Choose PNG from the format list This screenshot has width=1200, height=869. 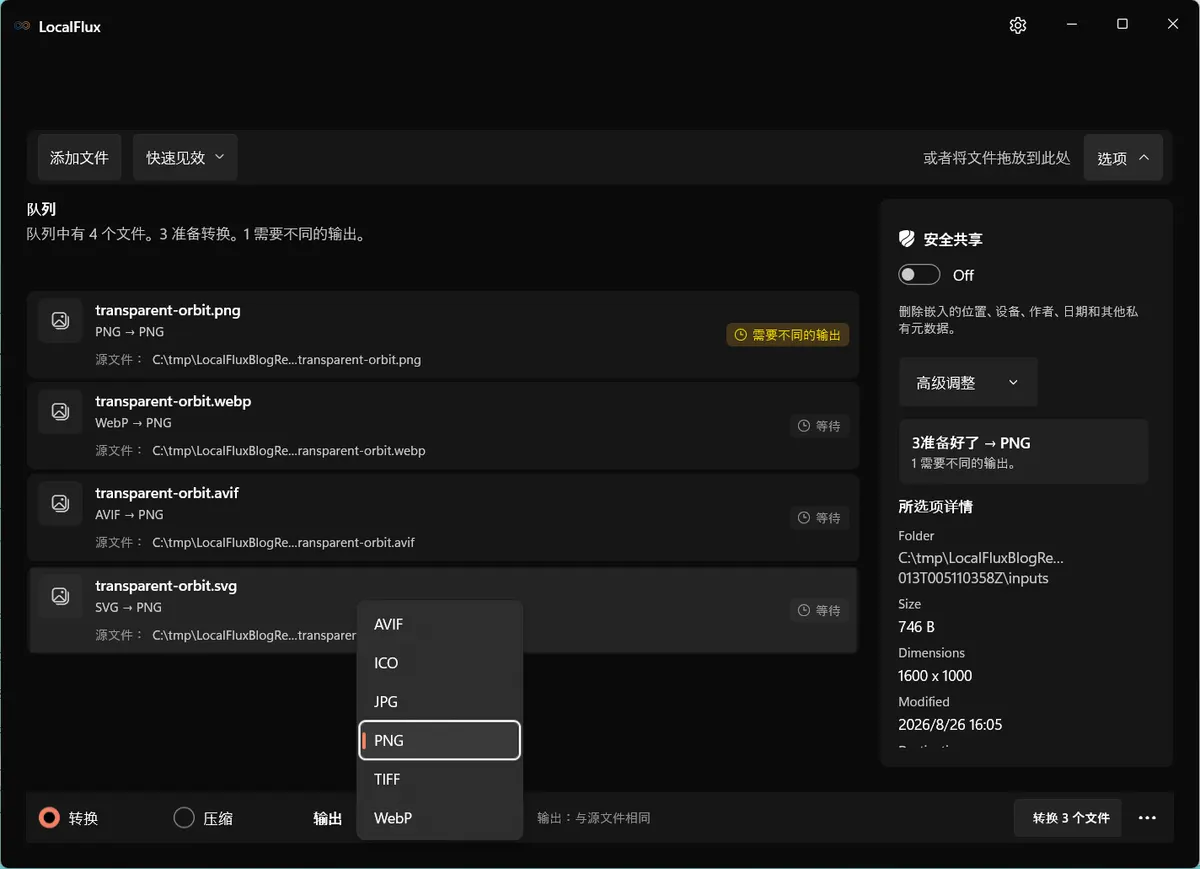[x=440, y=740]
